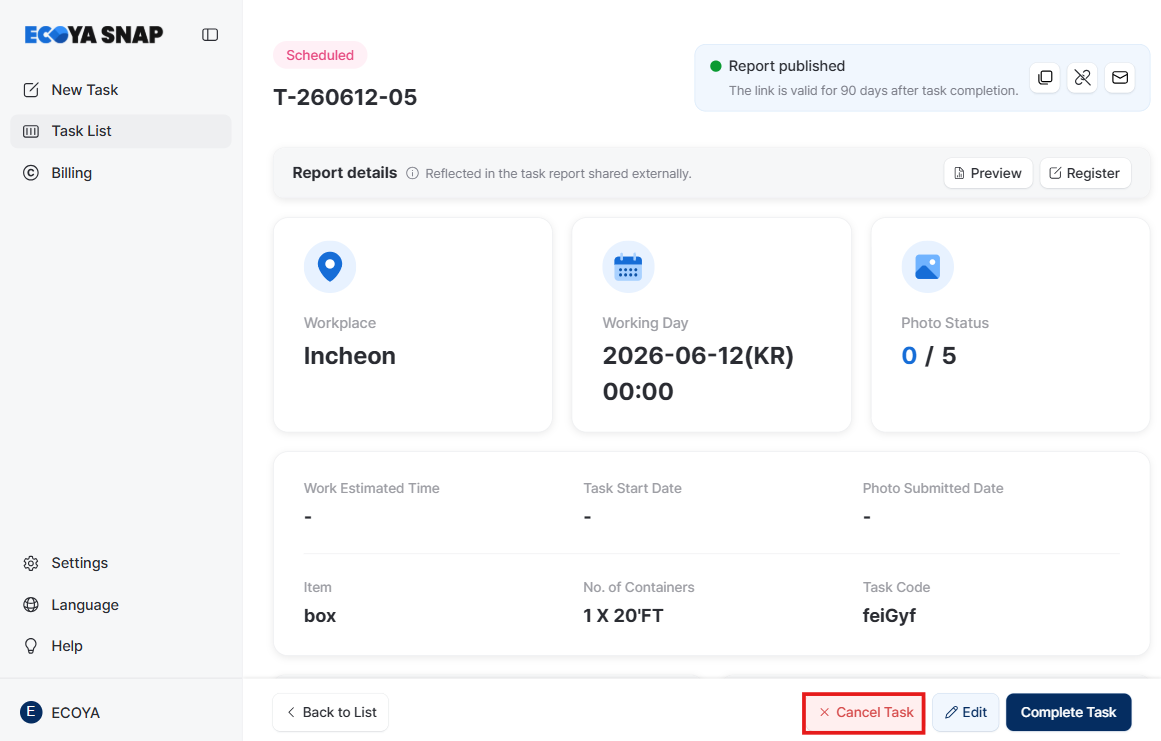Click the info icon beside Report details
Screen dimensions: 1161x741
pos(412,173)
